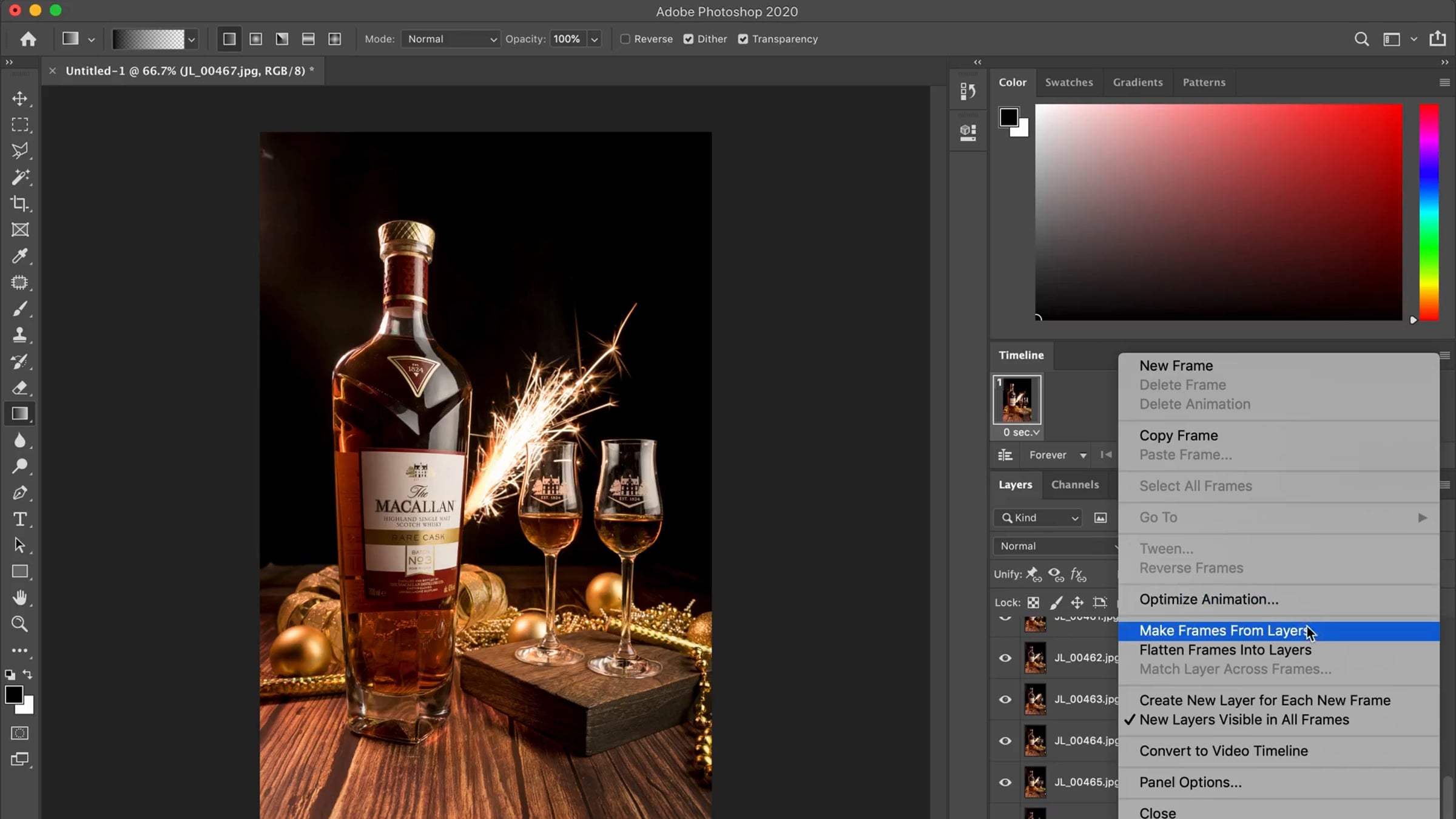The width and height of the screenshot is (1456, 819).
Task: Select the Clone Stamp tool
Action: pyautogui.click(x=19, y=335)
